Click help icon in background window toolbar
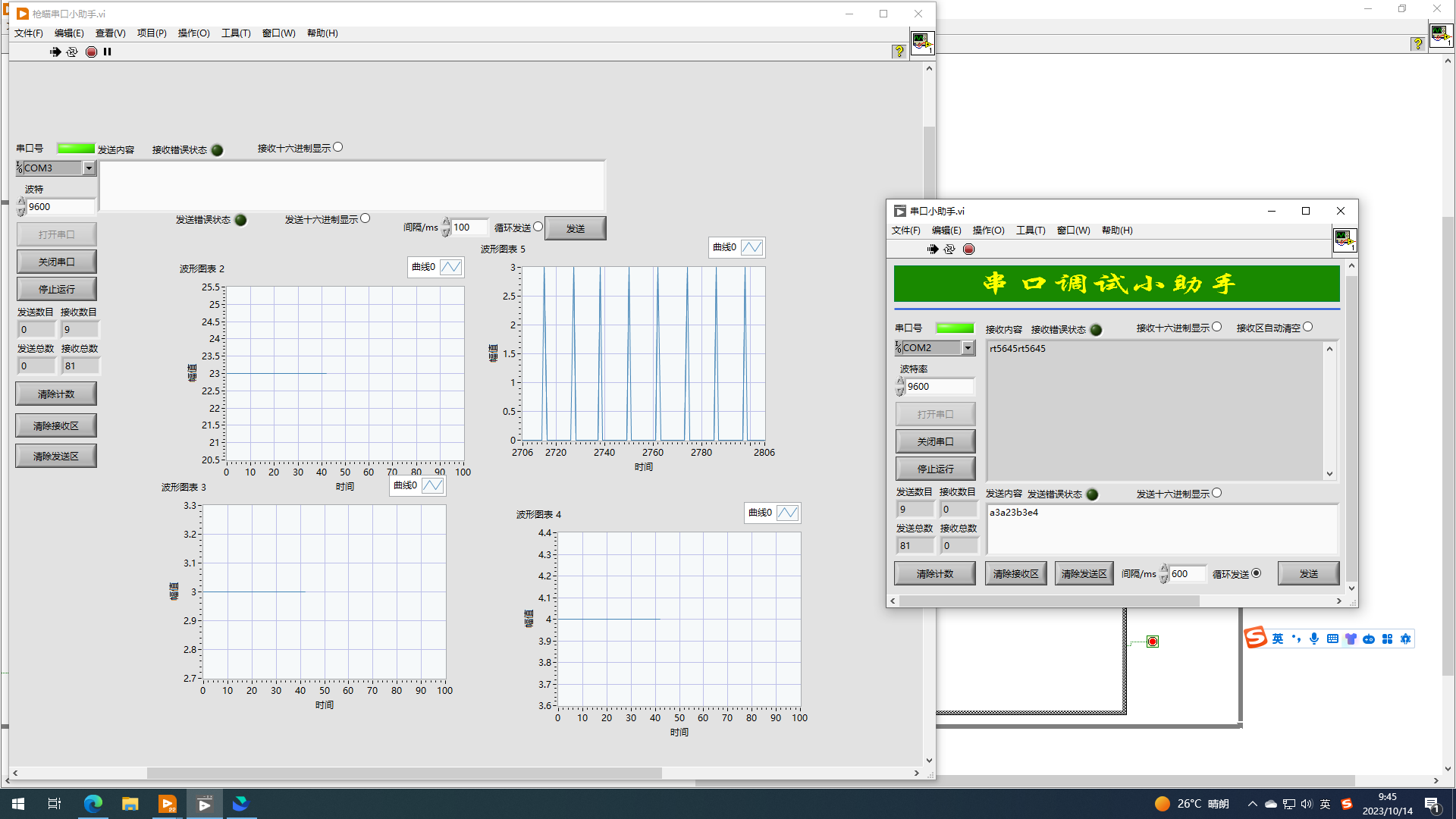The height and width of the screenshot is (819, 1456). [x=1417, y=44]
